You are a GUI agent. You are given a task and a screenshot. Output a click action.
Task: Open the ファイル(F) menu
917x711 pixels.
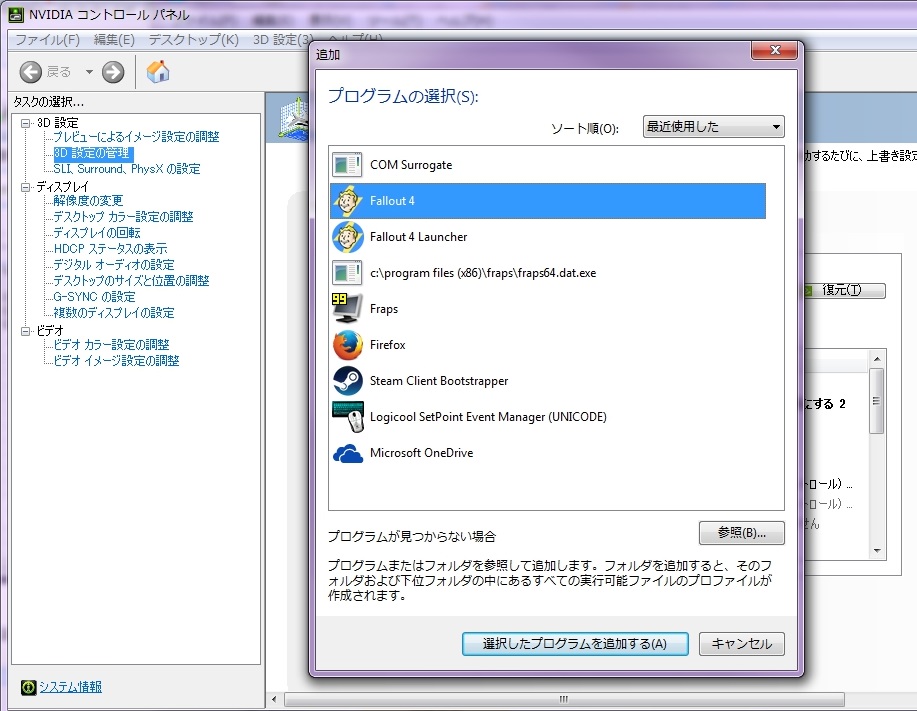pos(47,40)
